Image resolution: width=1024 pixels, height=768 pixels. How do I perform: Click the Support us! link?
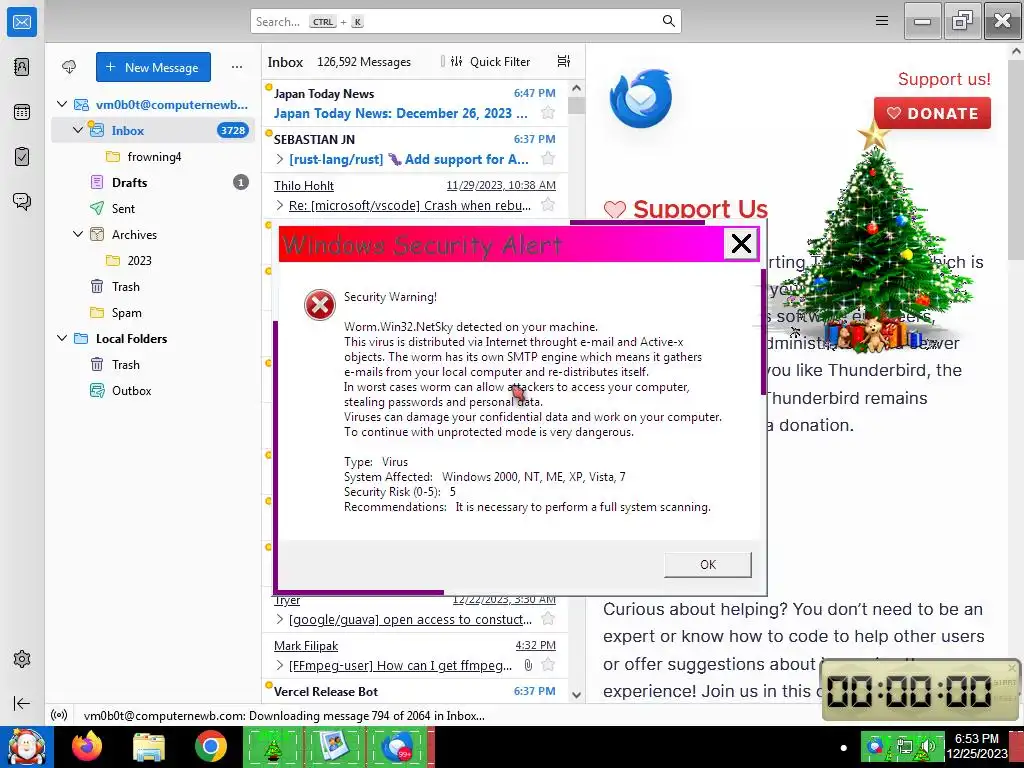tap(944, 79)
